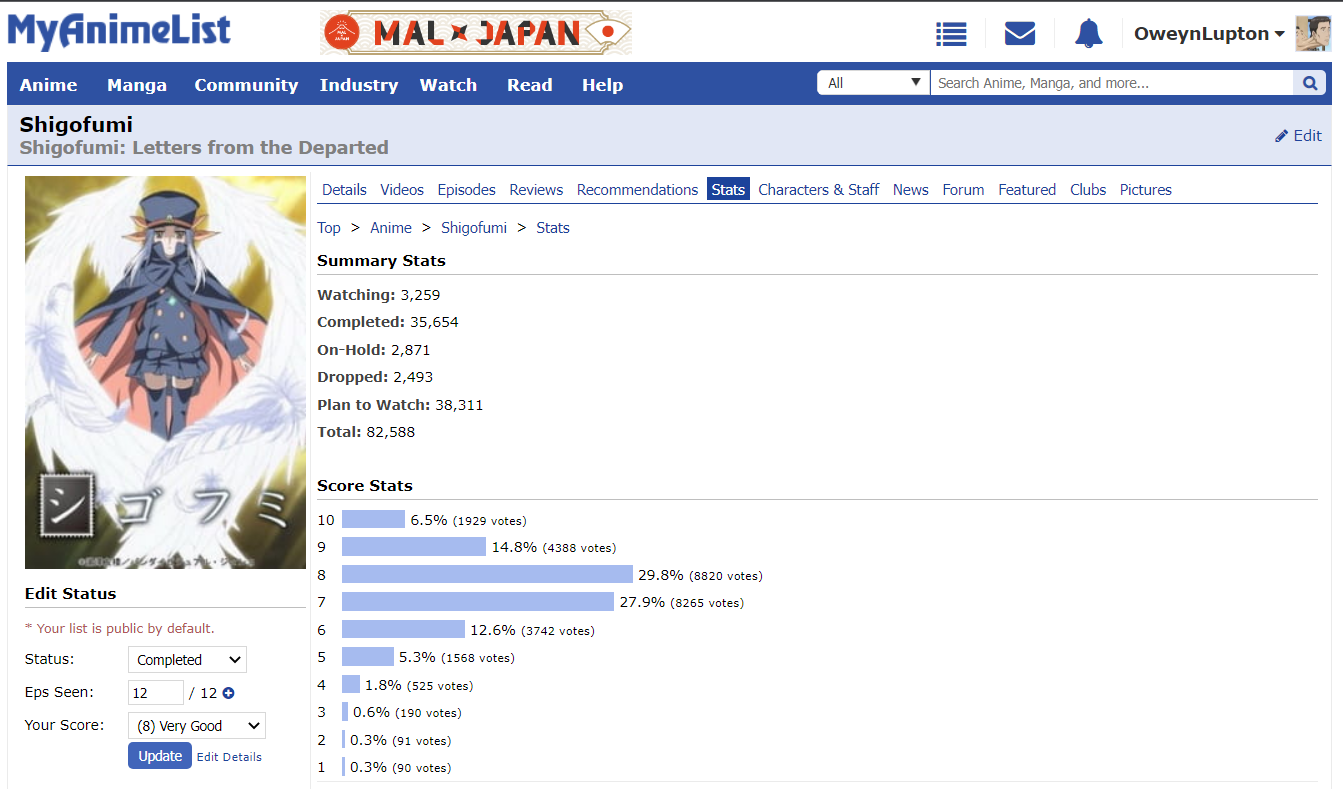Viewport: 1343px width, 789px height.
Task: Open the Watch menu
Action: click(x=448, y=85)
